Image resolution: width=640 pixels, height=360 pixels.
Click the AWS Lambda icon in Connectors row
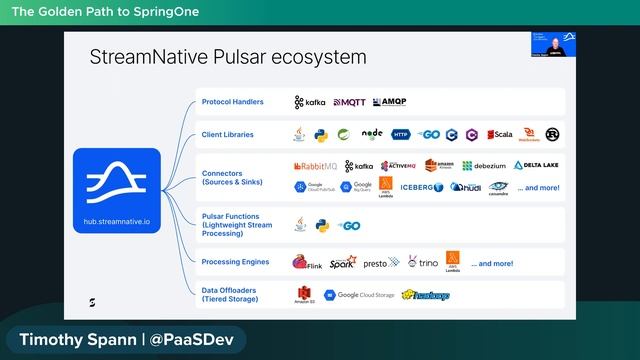coord(386,187)
